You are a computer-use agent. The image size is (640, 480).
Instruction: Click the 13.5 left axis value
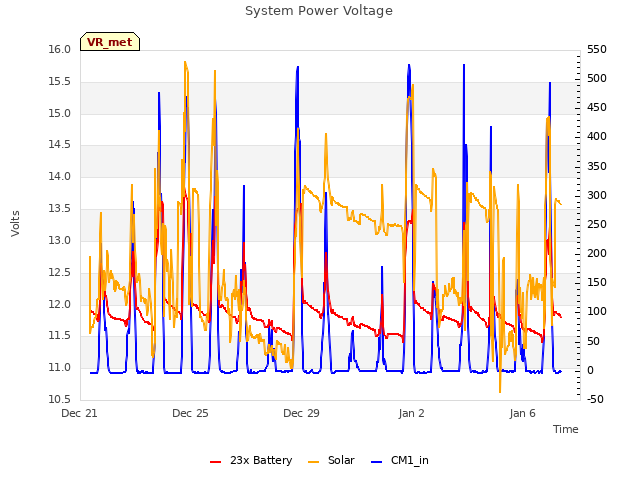point(60,209)
